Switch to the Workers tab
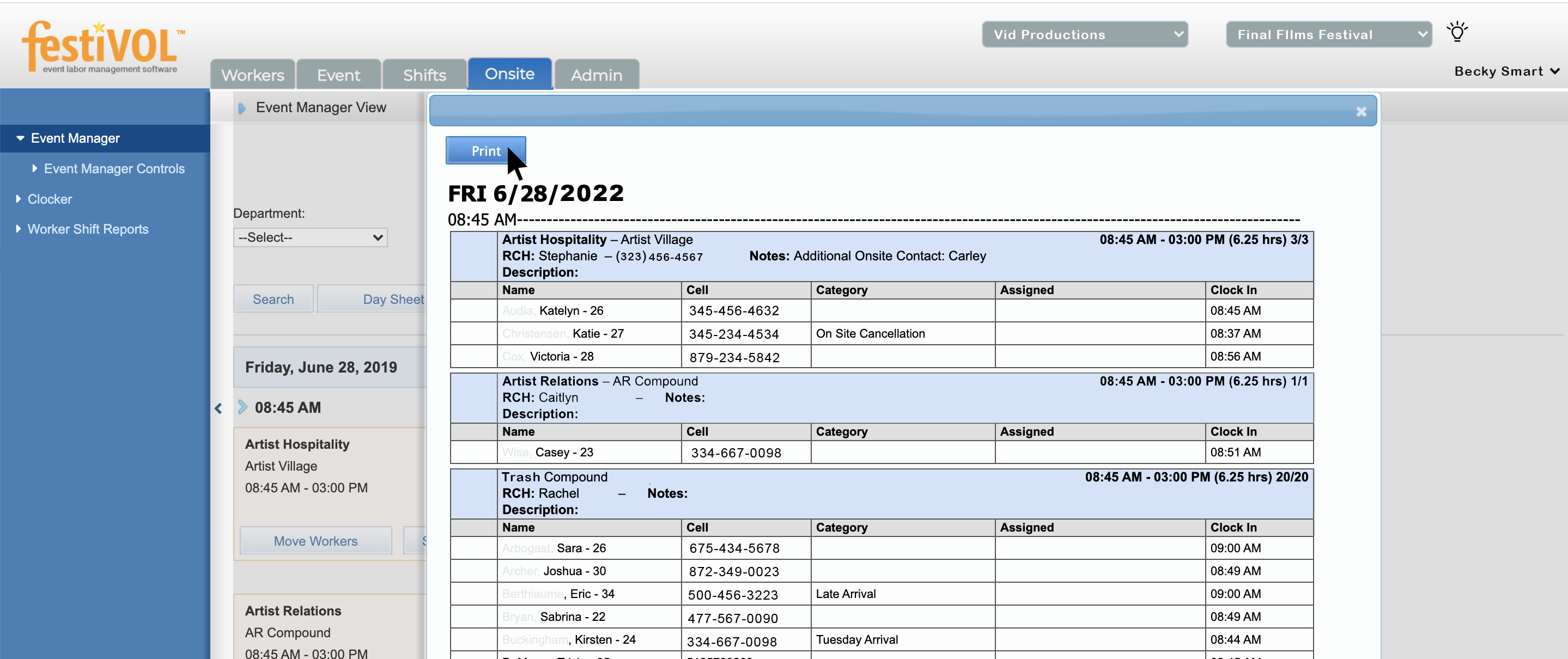The image size is (1568, 659). [x=253, y=75]
